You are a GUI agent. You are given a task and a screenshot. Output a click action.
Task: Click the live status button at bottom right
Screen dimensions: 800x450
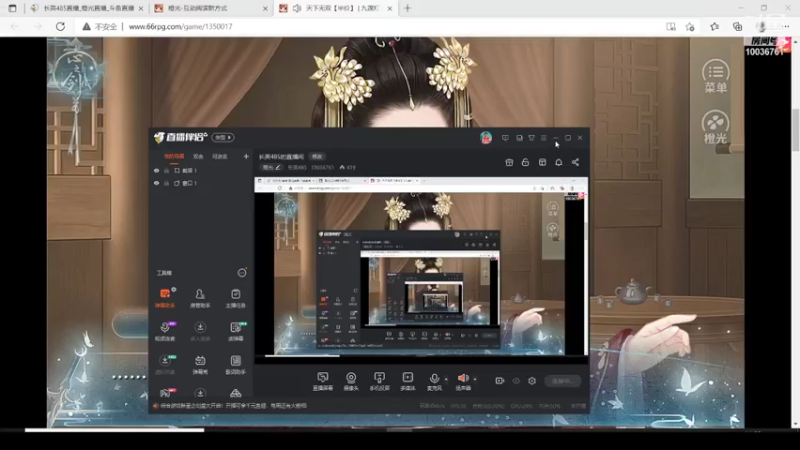pyautogui.click(x=563, y=381)
